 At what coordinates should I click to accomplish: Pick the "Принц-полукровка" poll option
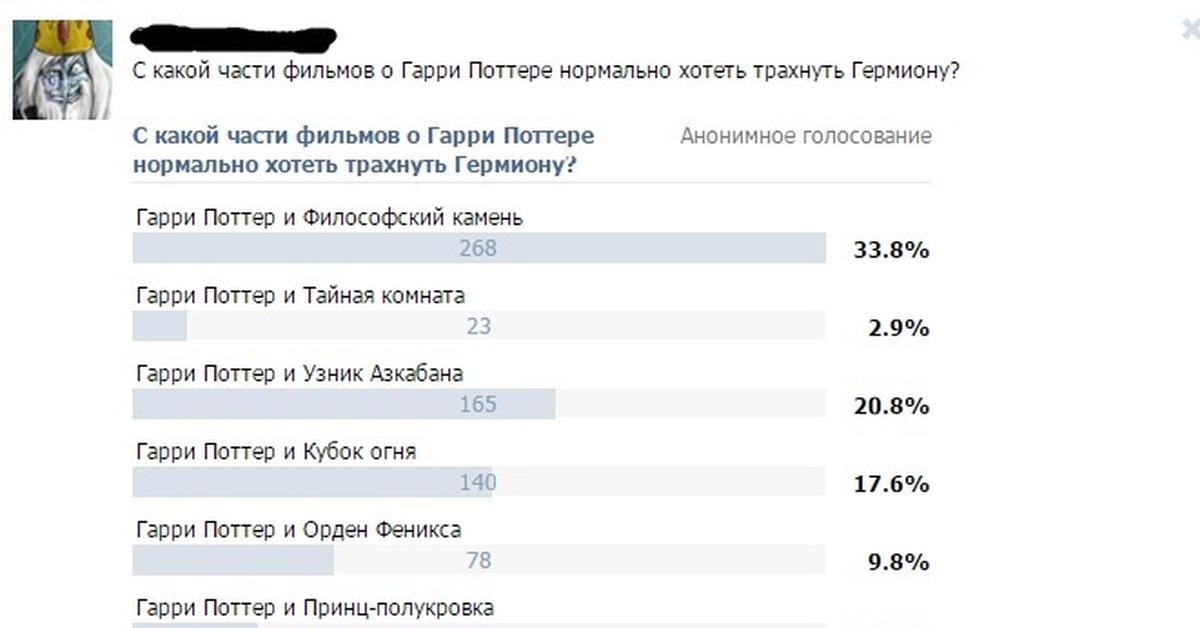pyautogui.click(x=314, y=607)
